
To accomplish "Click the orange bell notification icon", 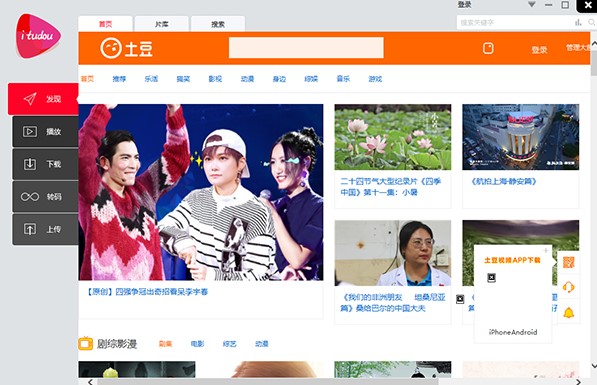I will tap(568, 313).
